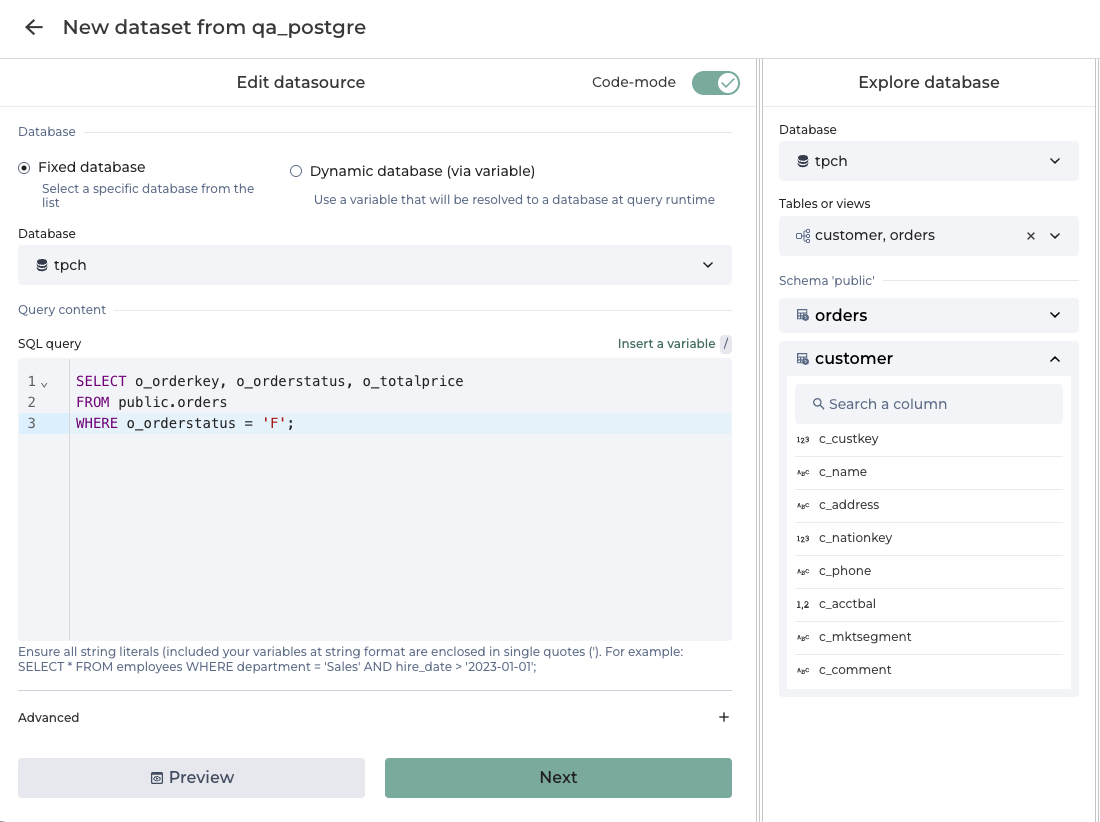The height and width of the screenshot is (822, 1100).
Task: Expand the orders table schema
Action: click(1054, 316)
